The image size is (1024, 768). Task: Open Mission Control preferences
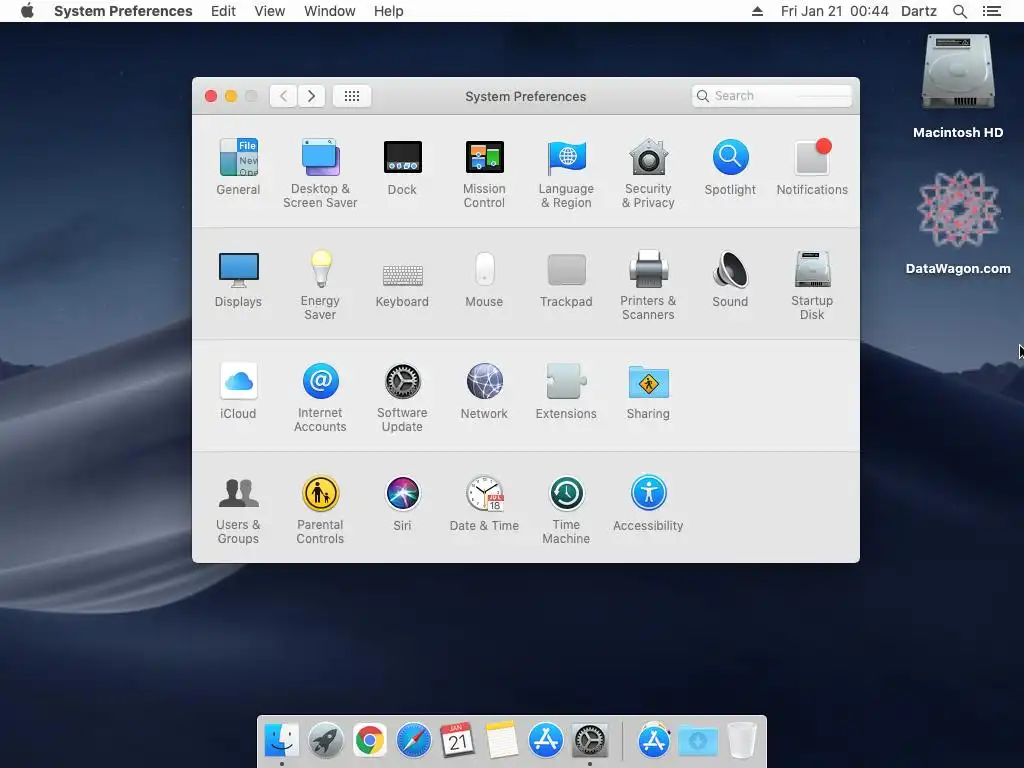[x=484, y=173]
